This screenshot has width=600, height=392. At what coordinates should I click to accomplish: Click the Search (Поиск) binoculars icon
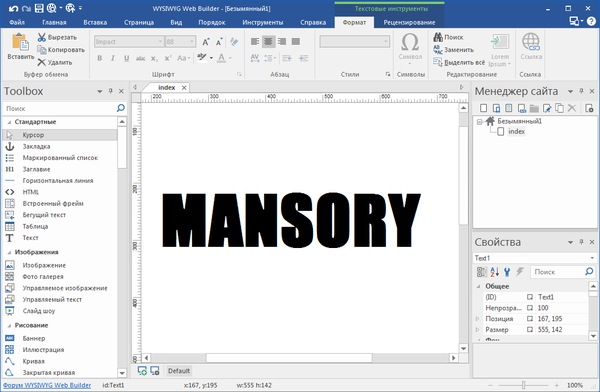tap(438, 37)
